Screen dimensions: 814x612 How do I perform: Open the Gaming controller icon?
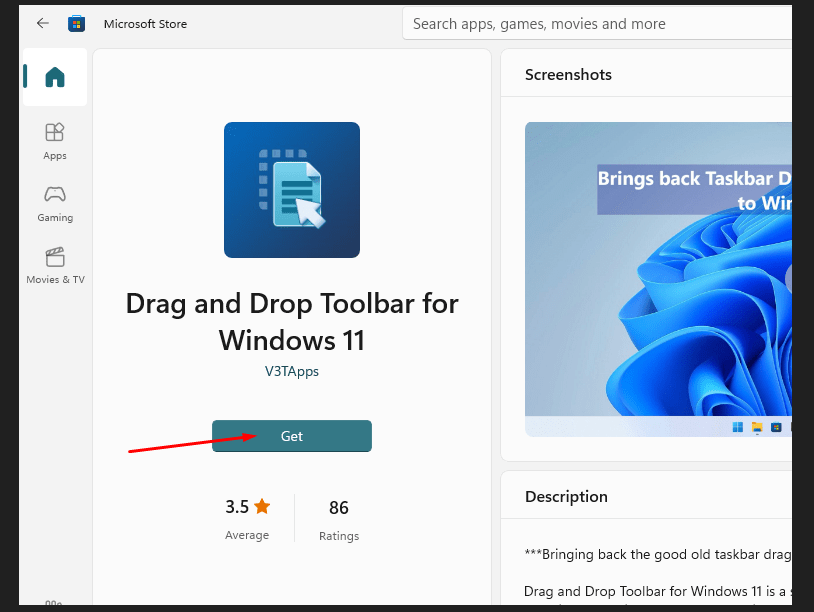(x=55, y=202)
